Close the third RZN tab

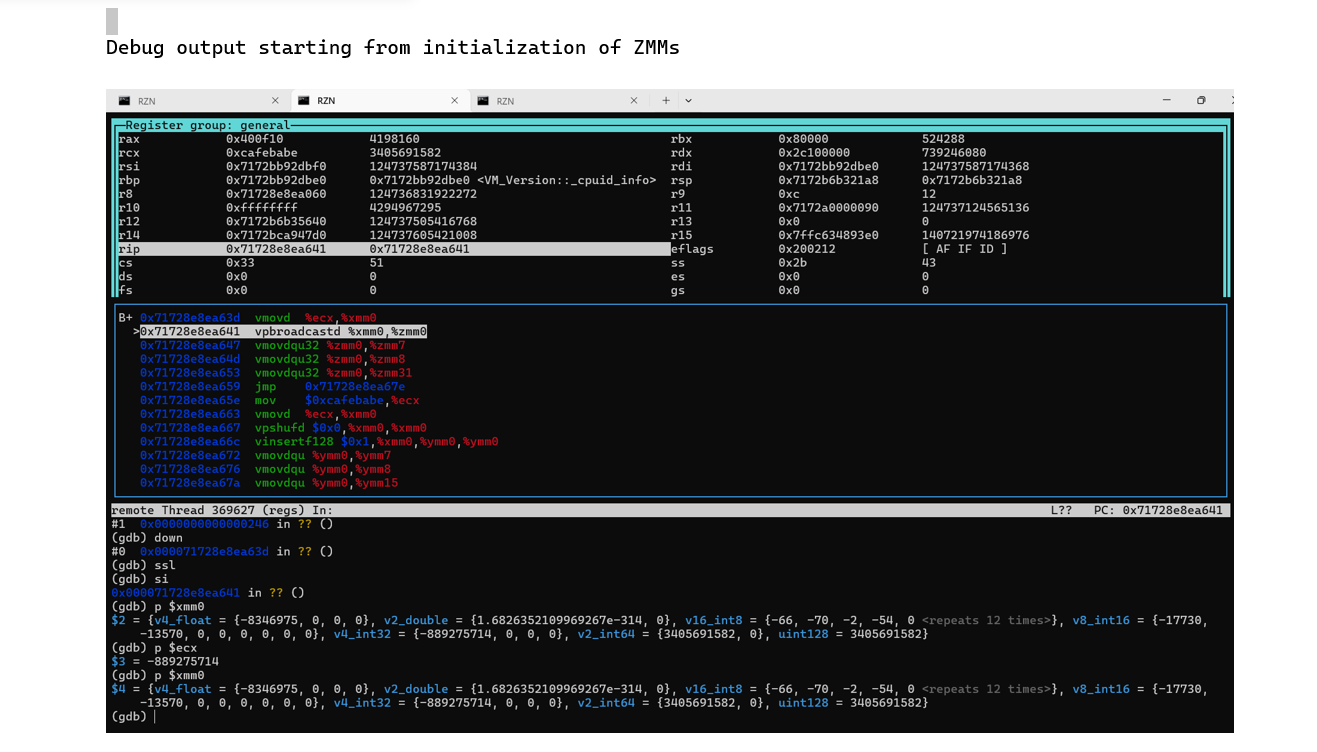[x=634, y=101]
